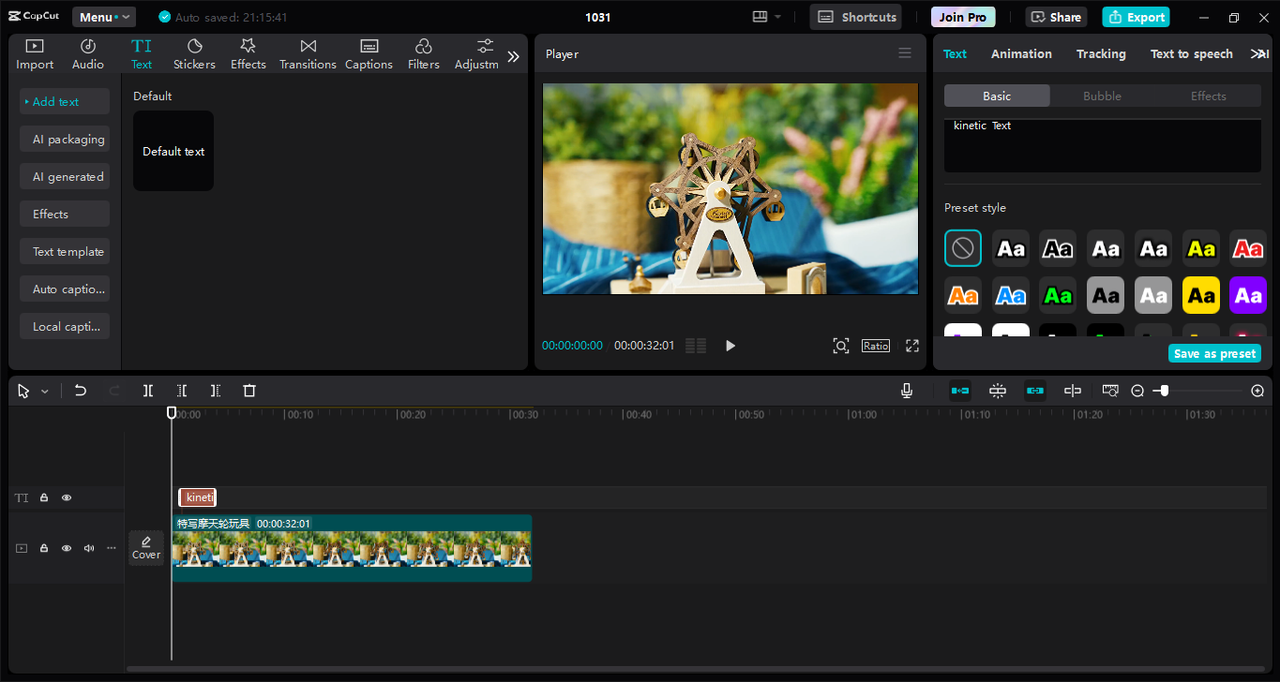The image size is (1280, 682).
Task: Expand the player to fullscreen
Action: pyautogui.click(x=912, y=346)
